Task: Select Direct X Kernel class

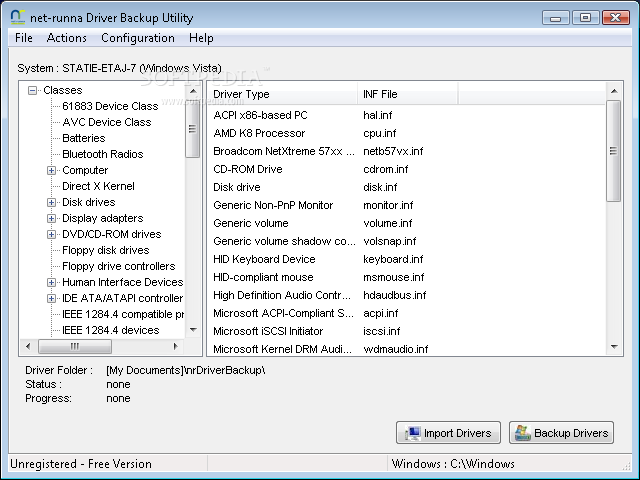Action: pos(98,186)
